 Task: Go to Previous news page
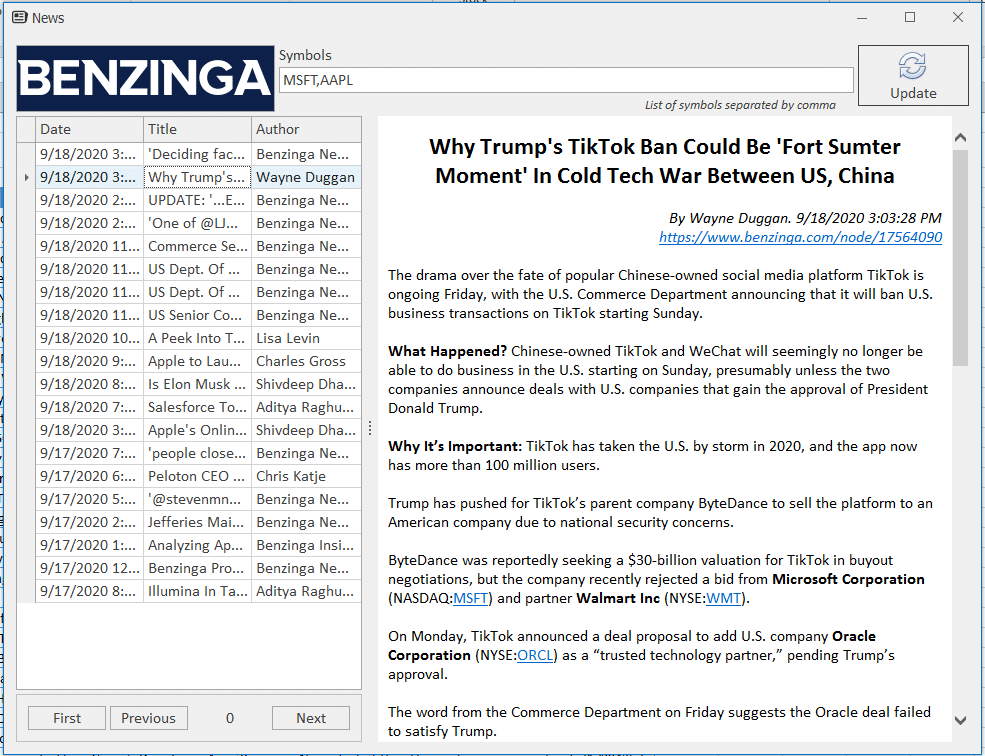tap(148, 718)
